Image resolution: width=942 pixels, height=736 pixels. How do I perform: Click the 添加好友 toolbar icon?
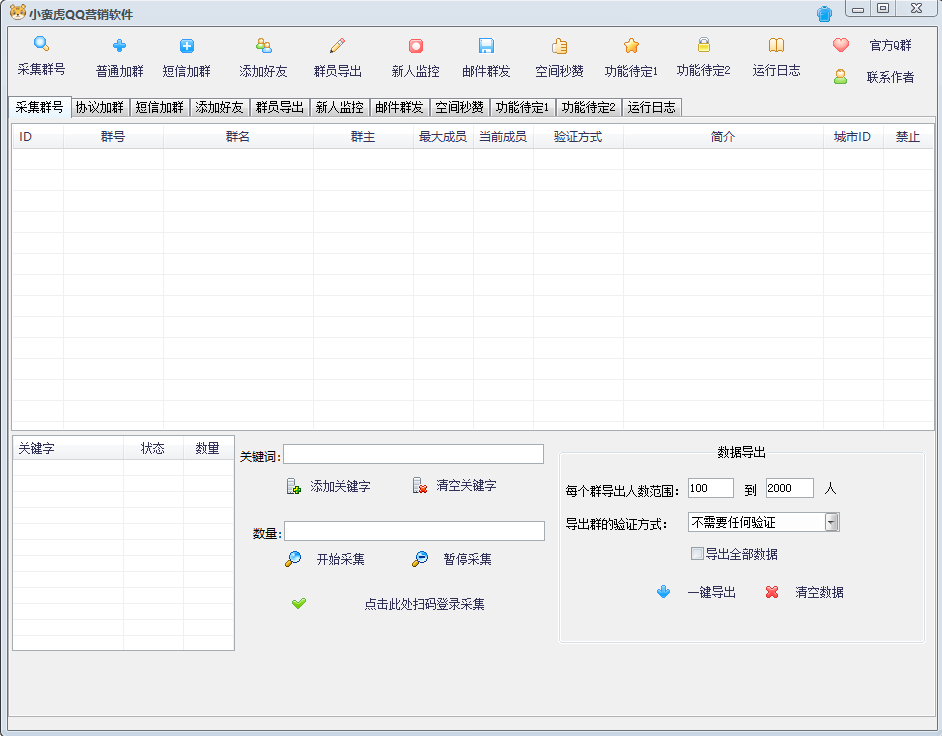[263, 46]
